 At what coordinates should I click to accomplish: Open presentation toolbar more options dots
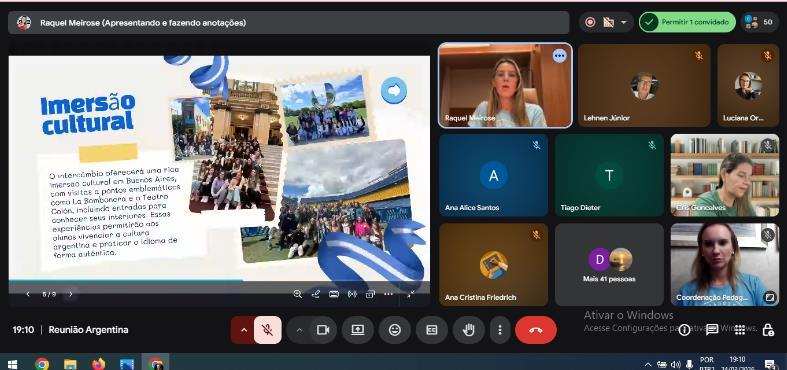388,294
